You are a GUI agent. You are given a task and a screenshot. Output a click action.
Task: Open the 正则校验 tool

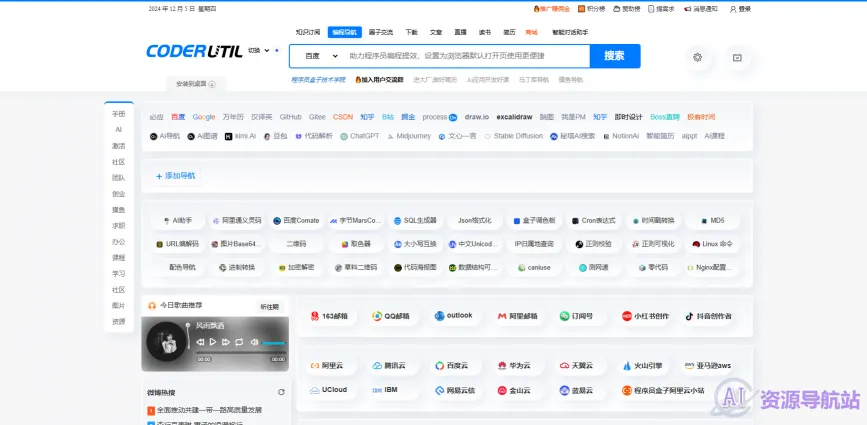point(593,244)
